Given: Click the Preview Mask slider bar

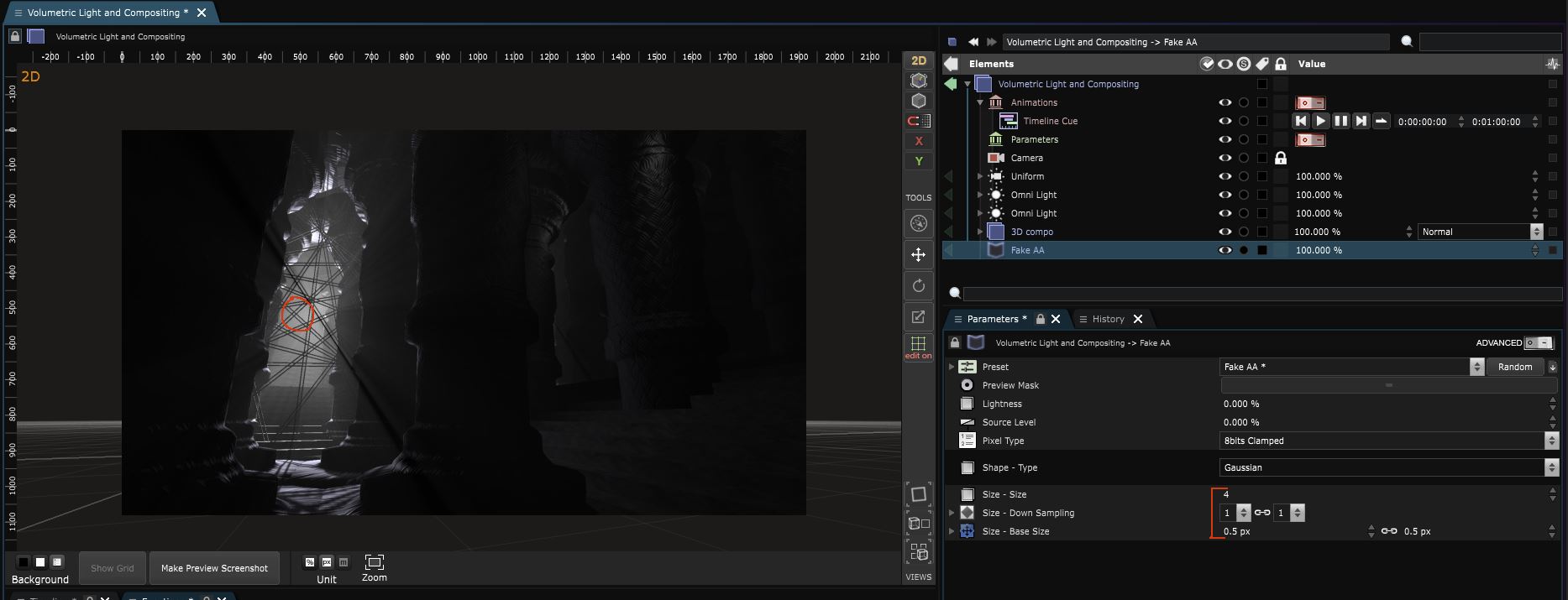Looking at the screenshot, I should pos(1387,385).
